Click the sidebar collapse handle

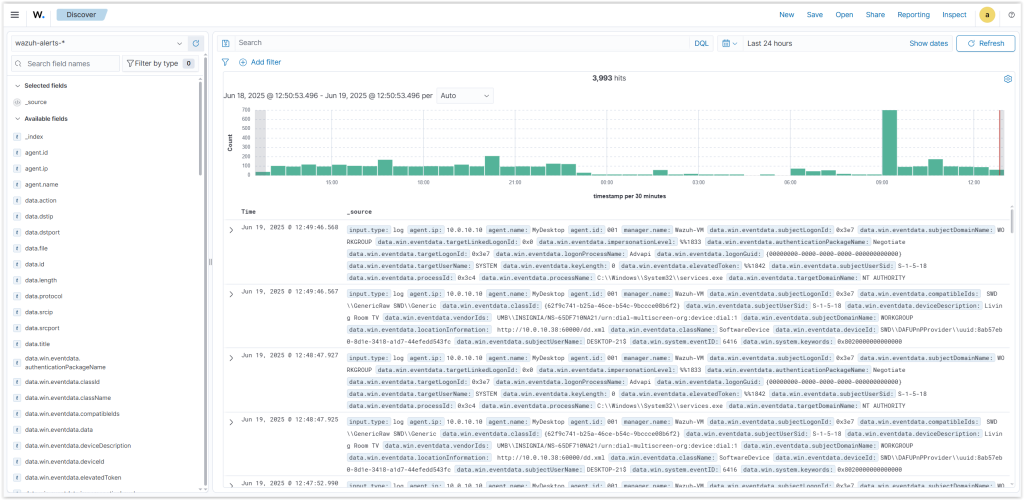(x=210, y=262)
